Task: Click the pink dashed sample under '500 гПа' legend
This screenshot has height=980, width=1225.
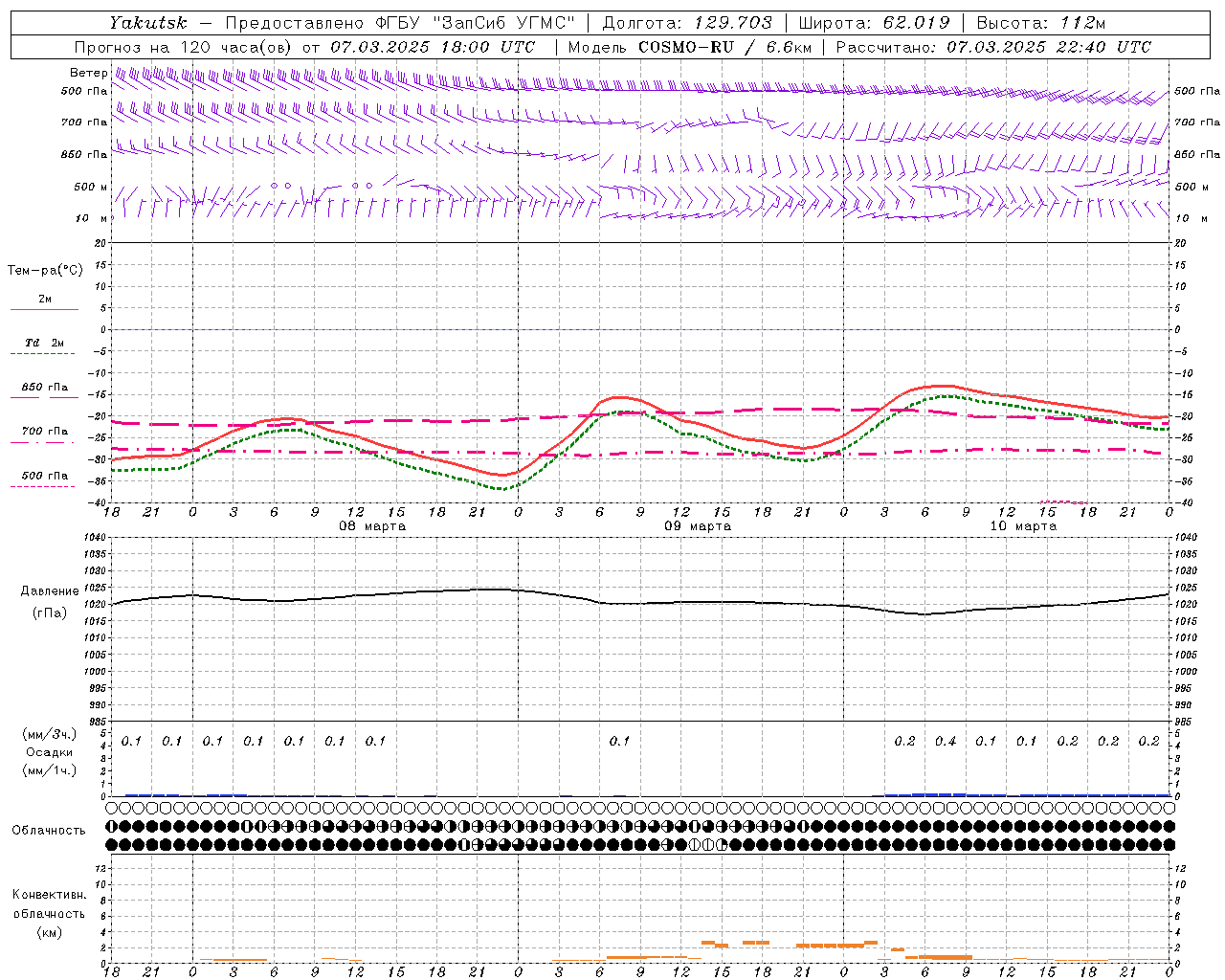Action: (x=43, y=486)
